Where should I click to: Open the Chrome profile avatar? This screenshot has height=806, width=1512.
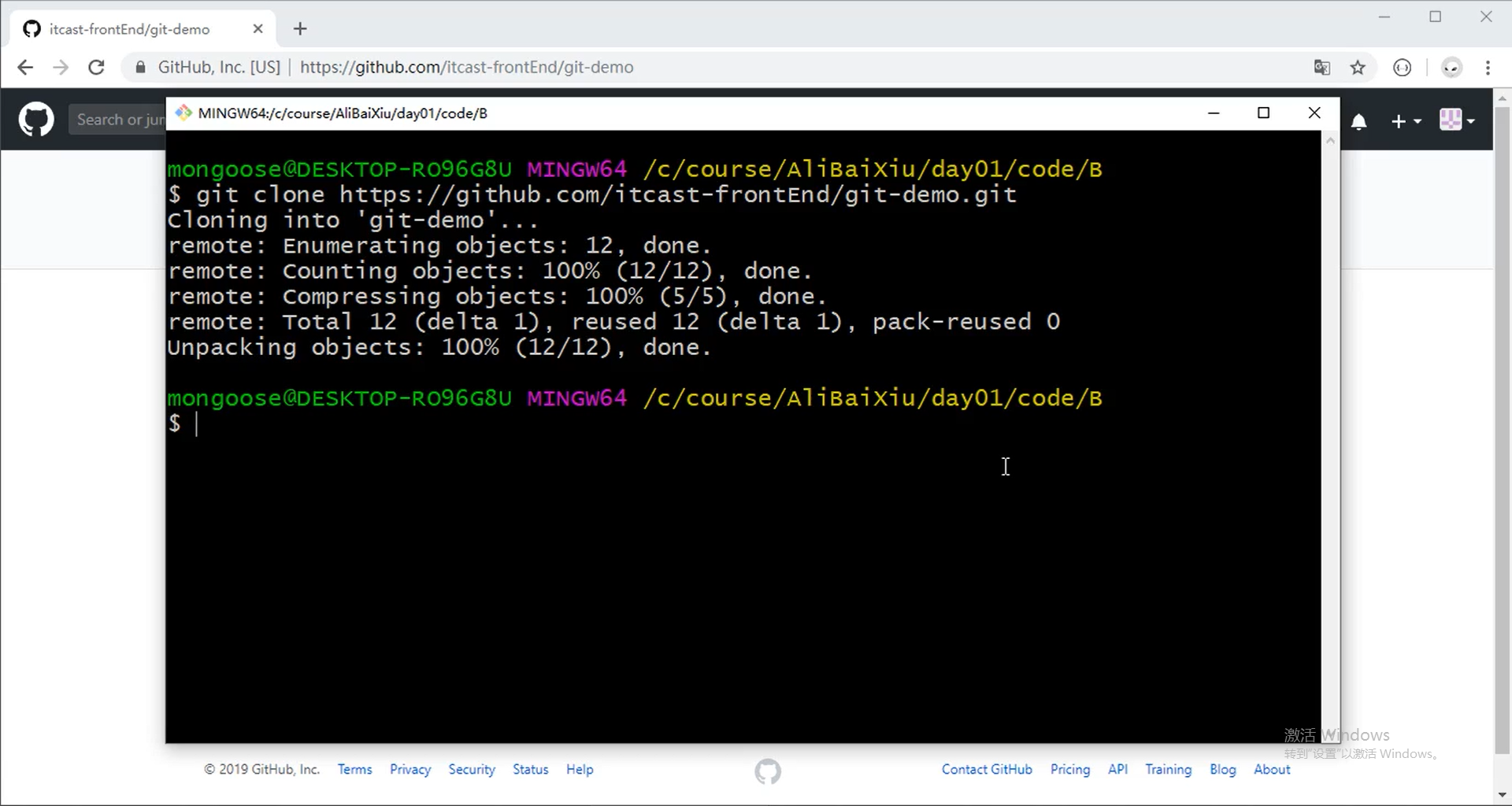1451,68
